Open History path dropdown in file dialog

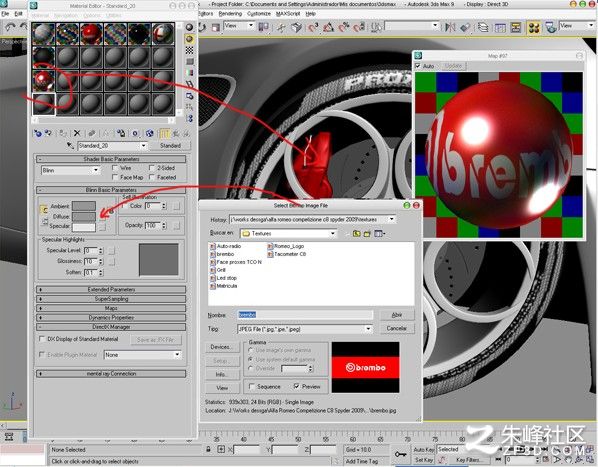pyautogui.click(x=392, y=219)
